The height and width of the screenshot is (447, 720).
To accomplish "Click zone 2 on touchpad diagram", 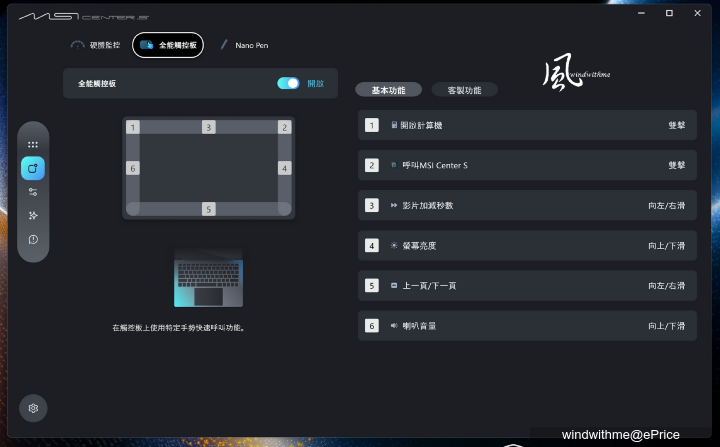I will [x=285, y=127].
